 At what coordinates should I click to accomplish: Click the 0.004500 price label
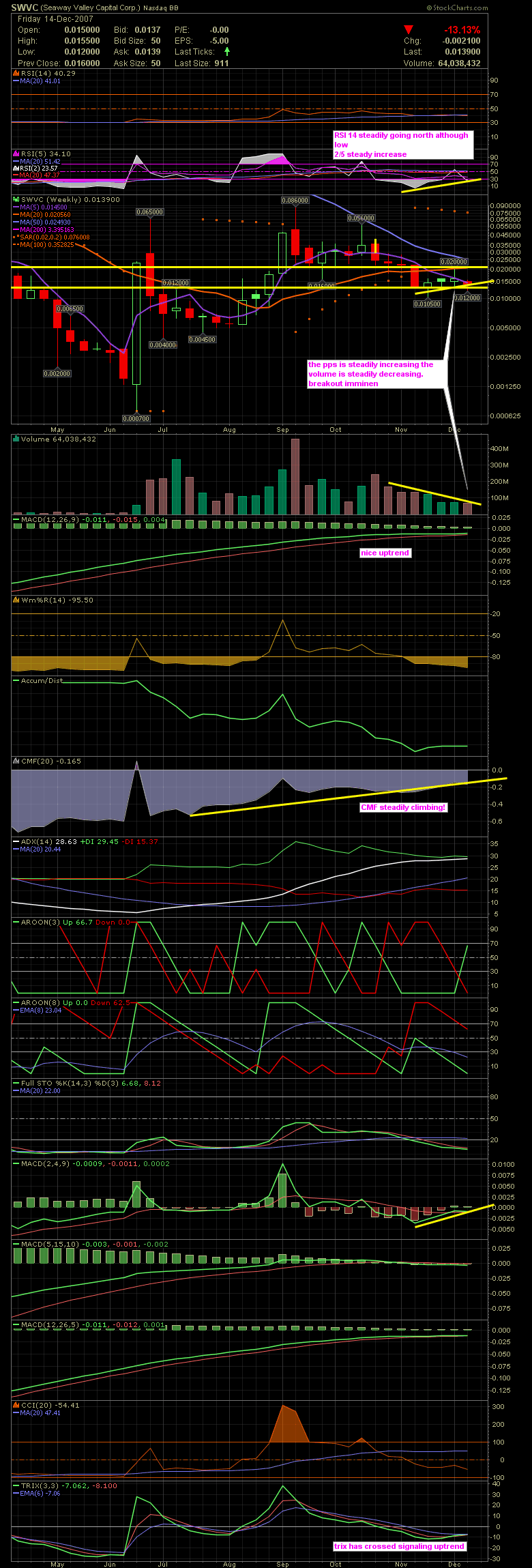[203, 339]
